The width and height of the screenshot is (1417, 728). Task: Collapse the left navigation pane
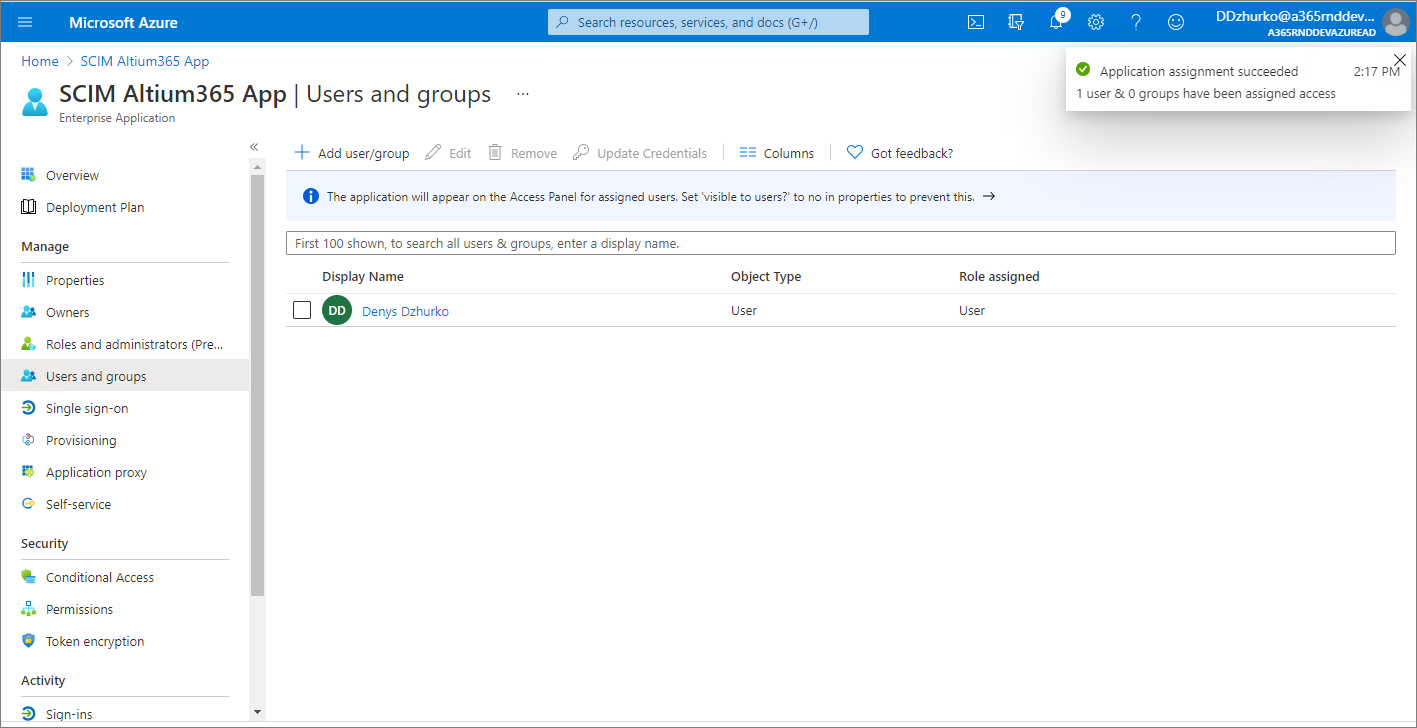pos(254,147)
